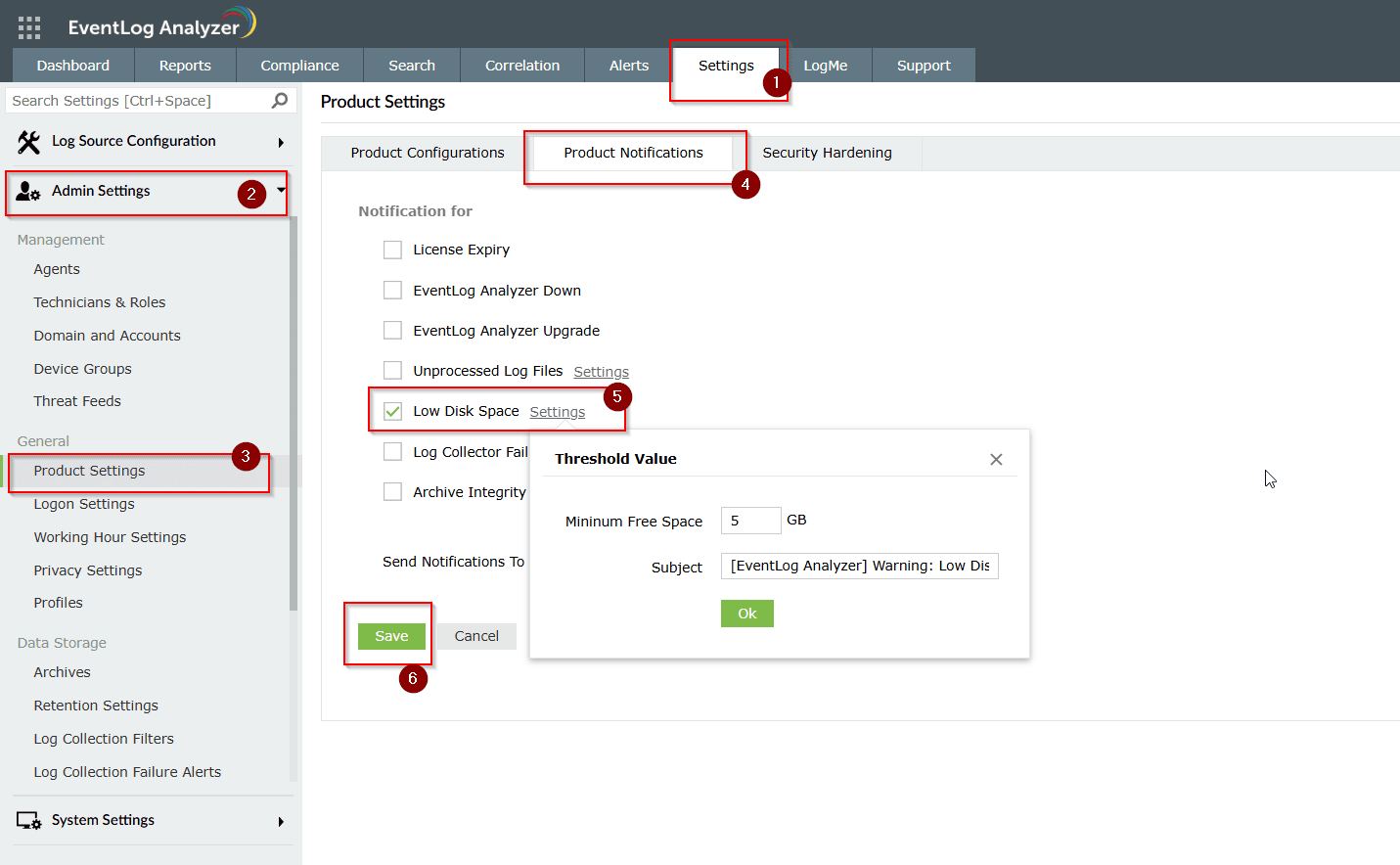Click the Settings tab
The width and height of the screenshot is (1400, 865).
[726, 66]
